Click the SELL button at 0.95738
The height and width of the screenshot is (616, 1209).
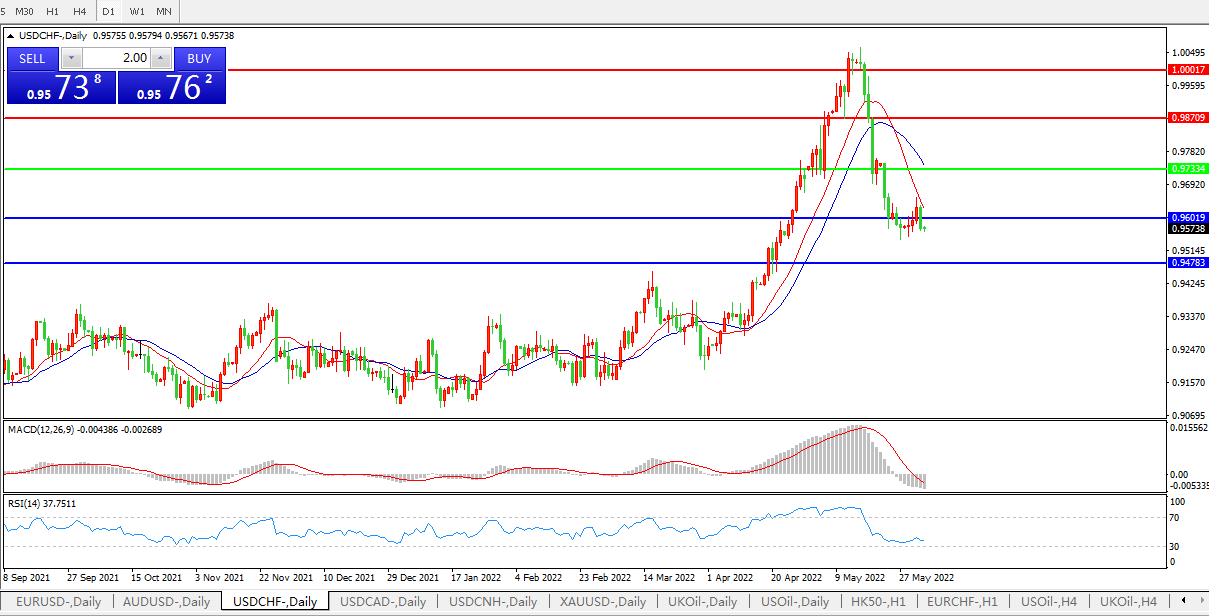pyautogui.click(x=32, y=58)
